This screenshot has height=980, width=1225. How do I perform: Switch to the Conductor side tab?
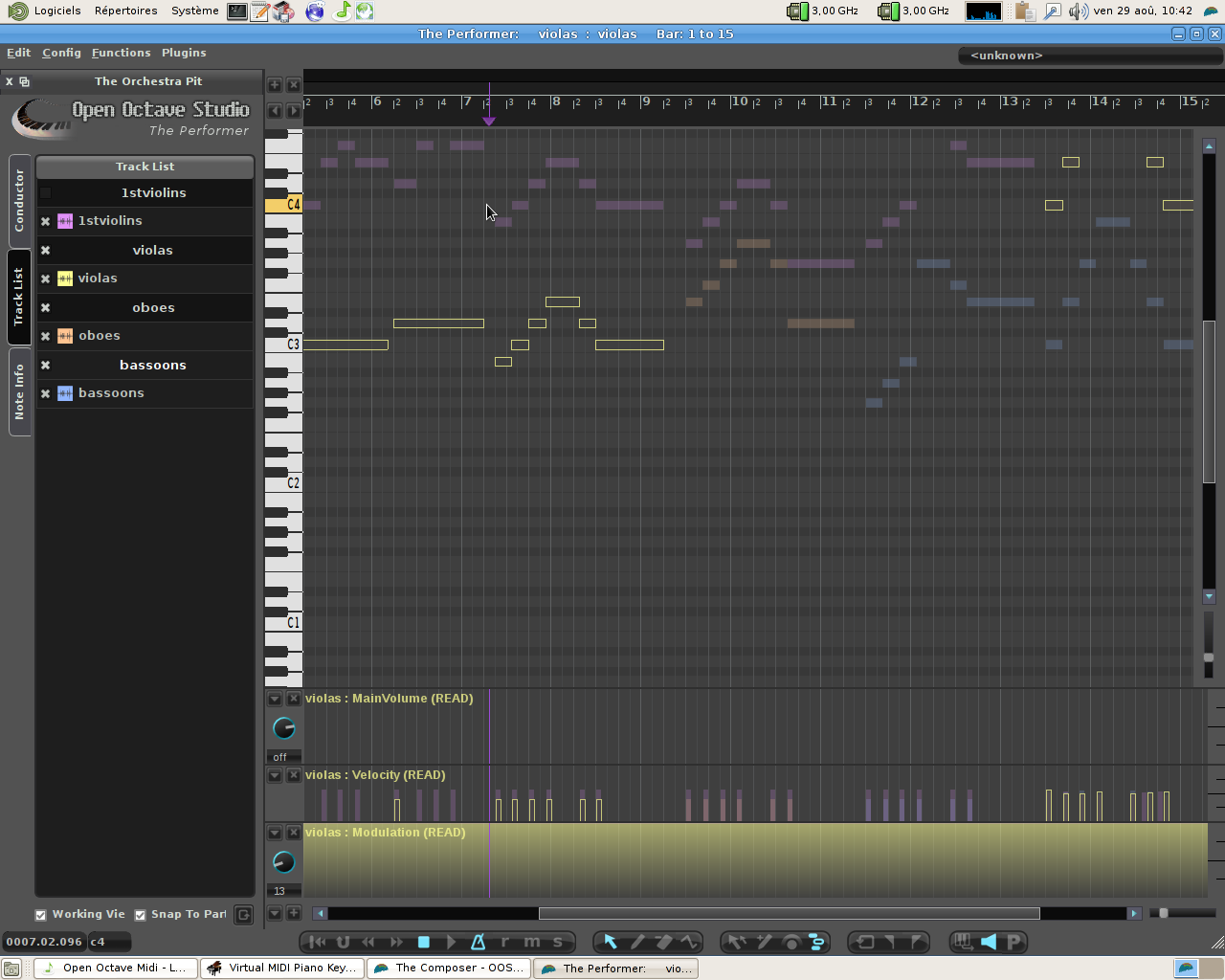(19, 201)
